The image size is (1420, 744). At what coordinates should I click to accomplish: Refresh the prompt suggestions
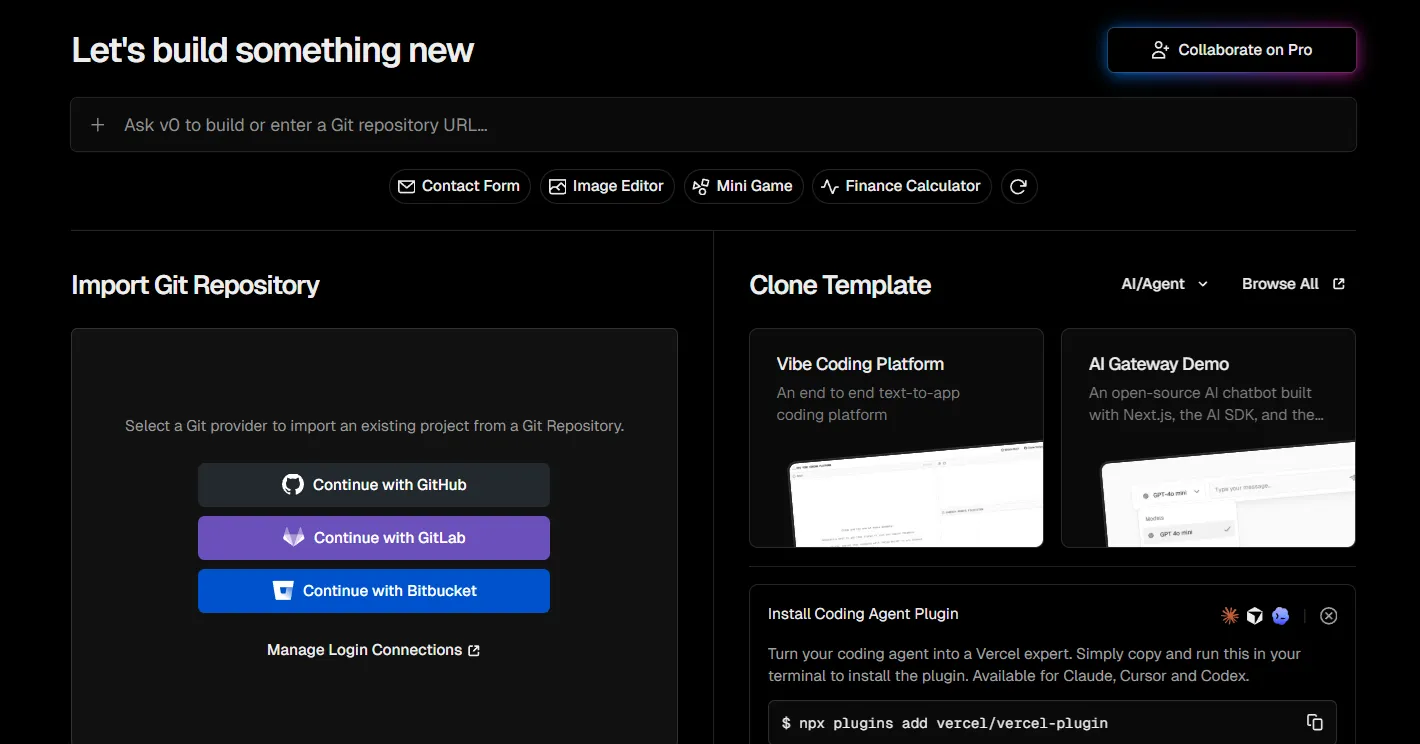click(1019, 186)
